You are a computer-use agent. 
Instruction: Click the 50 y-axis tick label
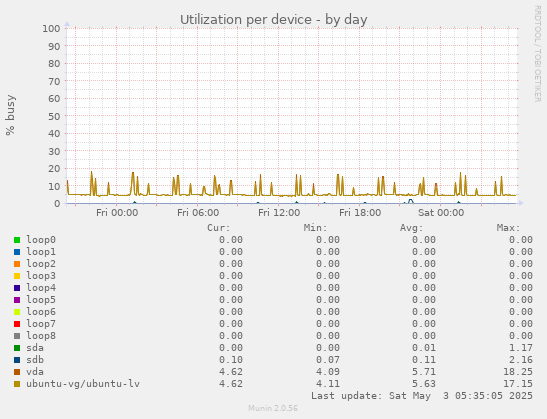point(54,116)
